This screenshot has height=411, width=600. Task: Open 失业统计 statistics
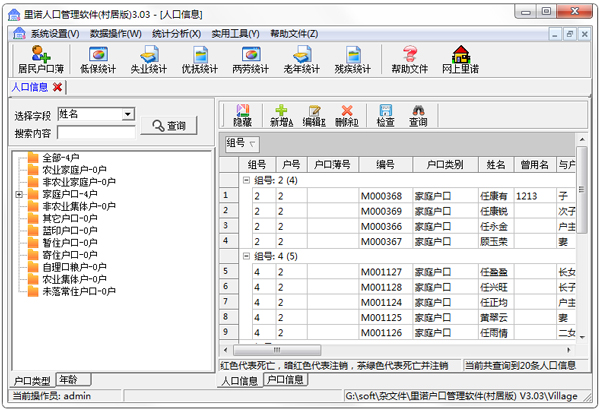coord(149,59)
